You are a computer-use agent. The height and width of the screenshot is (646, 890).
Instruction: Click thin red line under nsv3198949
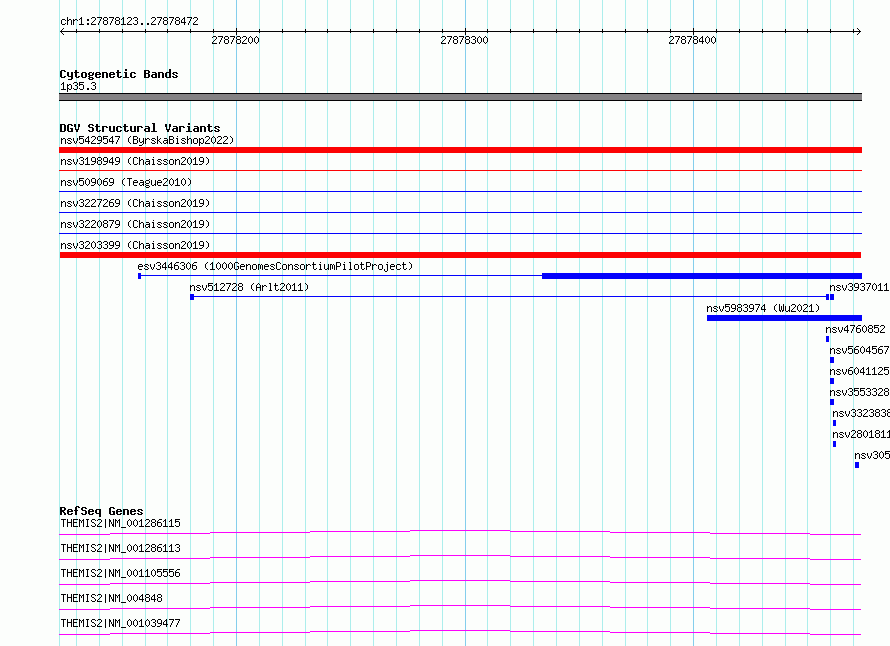click(x=460, y=170)
